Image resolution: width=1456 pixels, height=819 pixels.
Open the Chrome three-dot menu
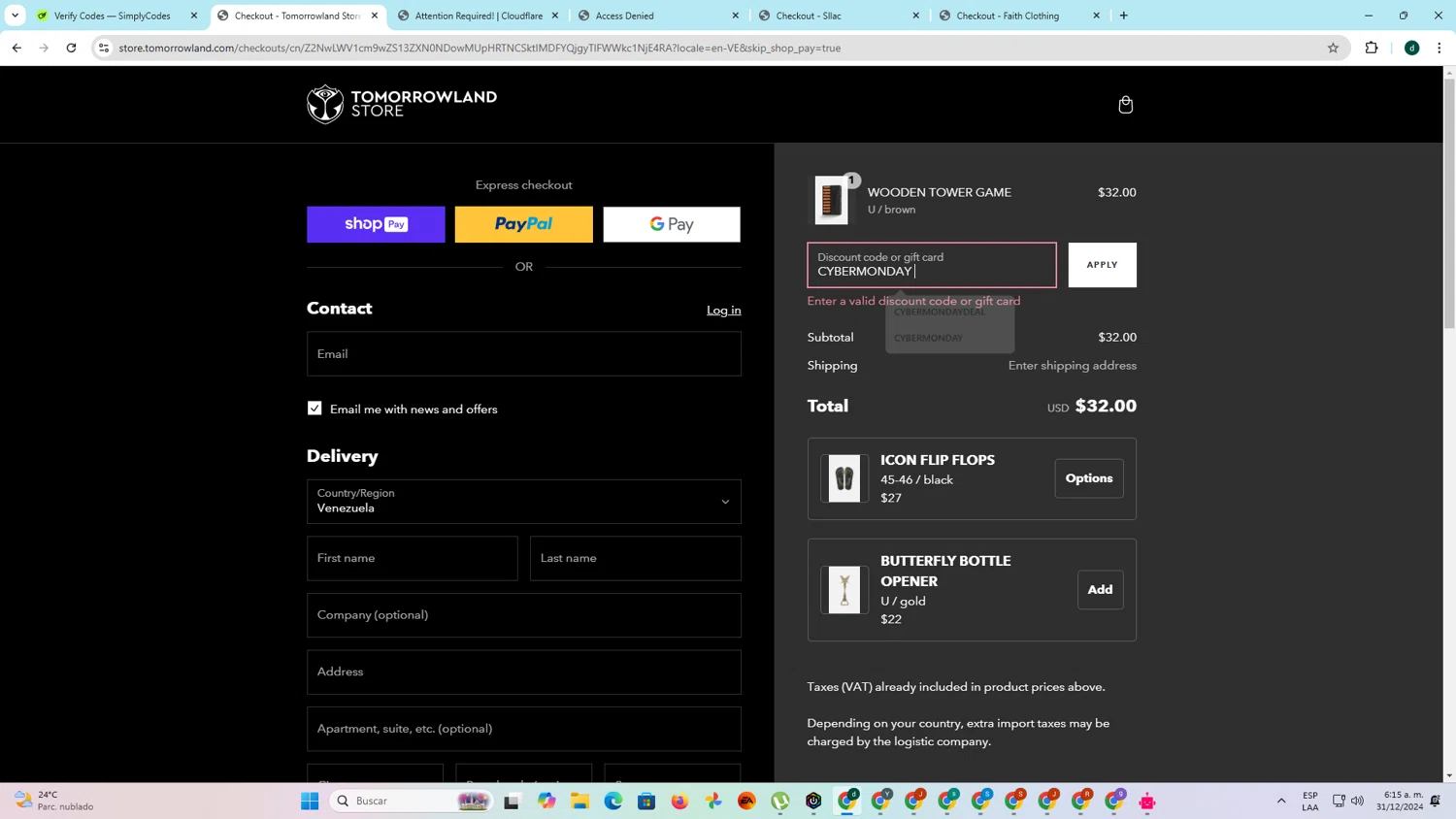(x=1439, y=48)
